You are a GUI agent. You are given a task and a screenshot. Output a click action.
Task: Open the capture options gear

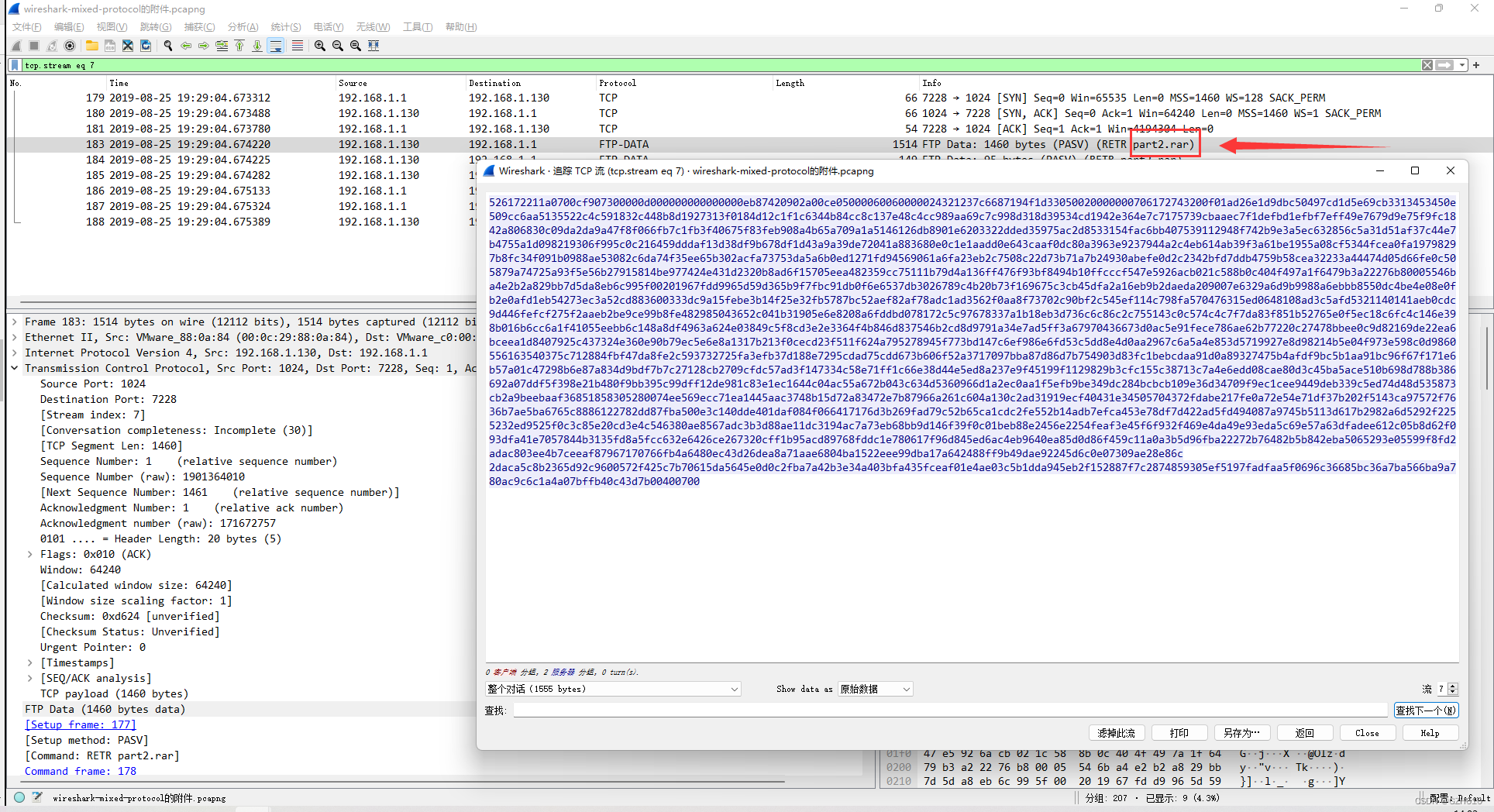coord(70,45)
